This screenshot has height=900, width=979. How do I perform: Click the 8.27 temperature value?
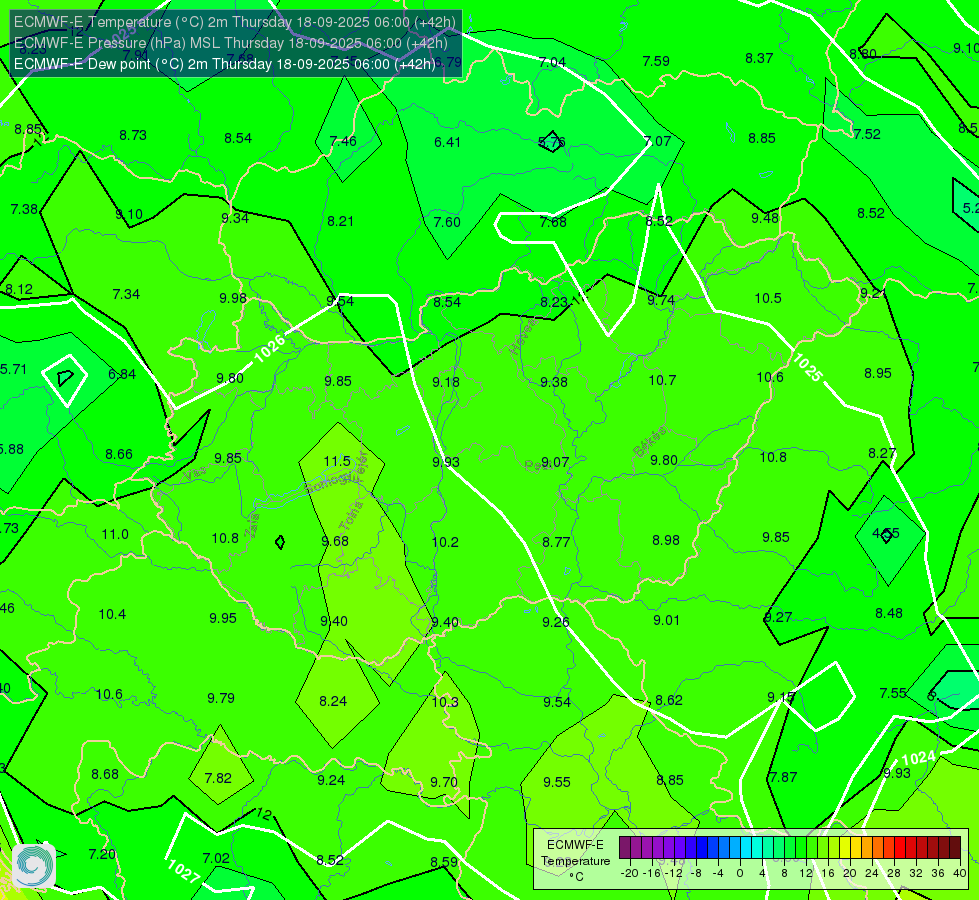click(x=882, y=453)
